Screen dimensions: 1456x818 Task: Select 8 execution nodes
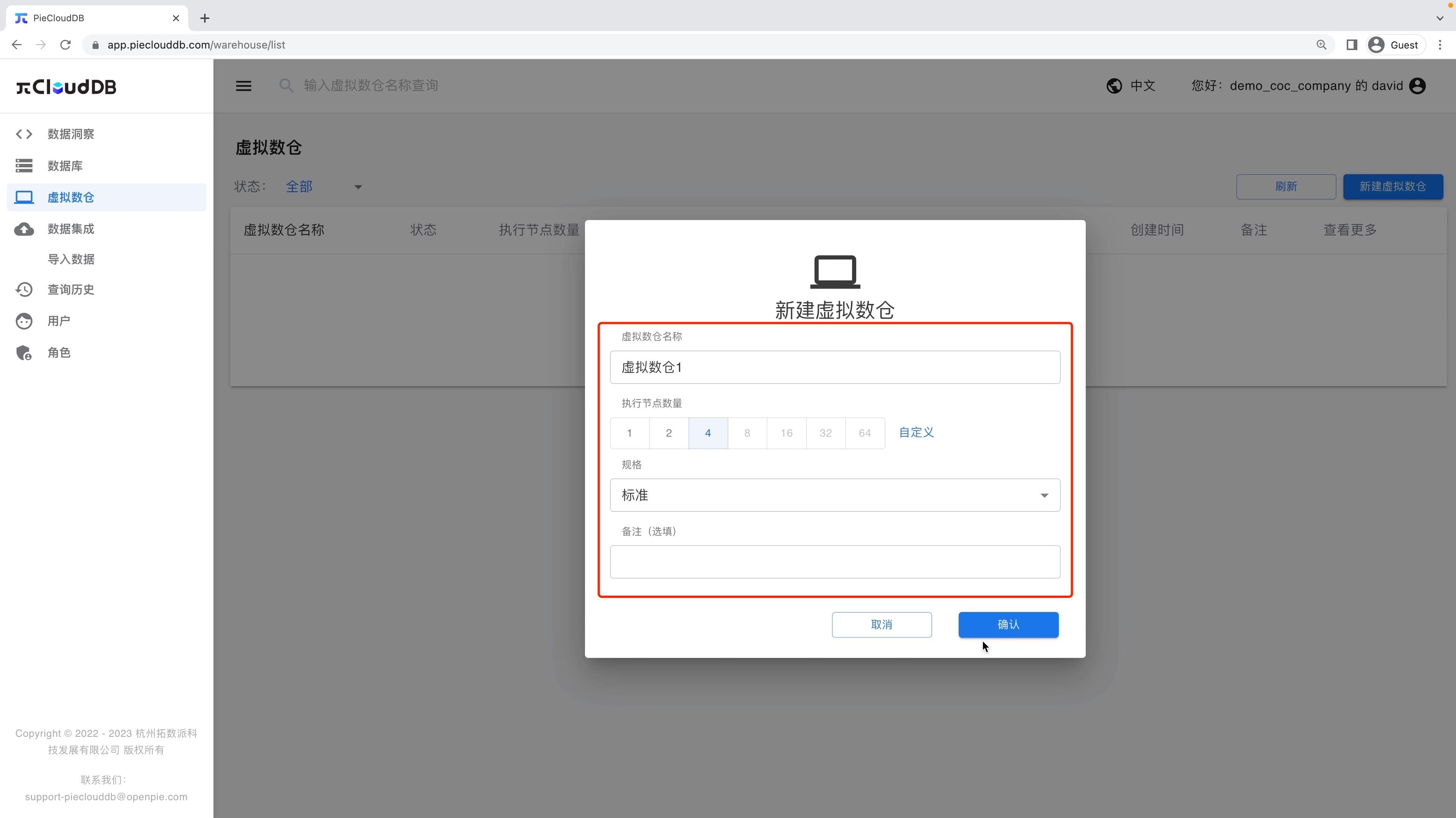(x=747, y=433)
